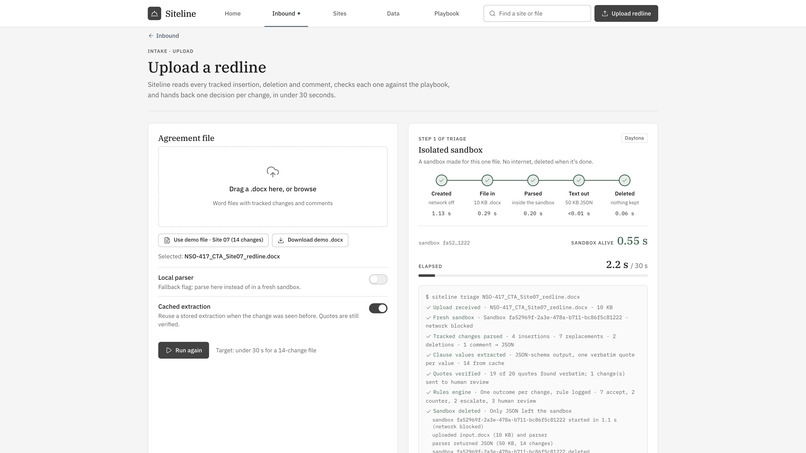Click the Siteline logo icon
The height and width of the screenshot is (453, 806).
[154, 13]
